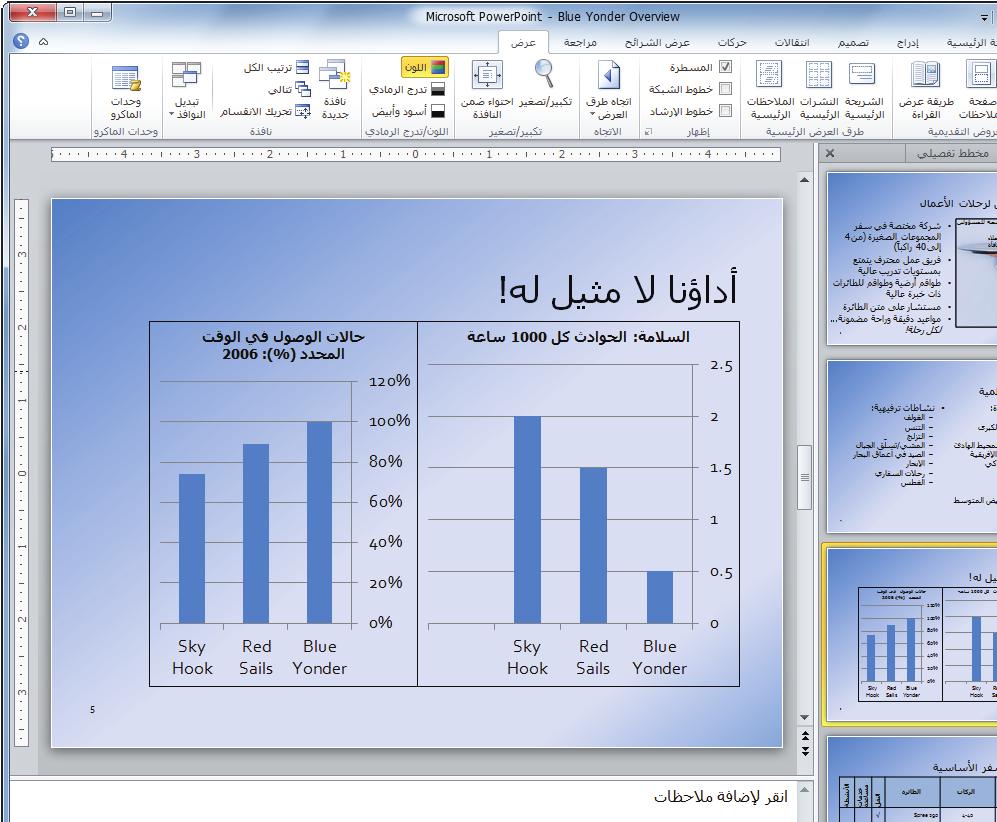Open the Switch Windows dropdown
The width and height of the screenshot is (997, 822).
pyautogui.click(x=187, y=92)
